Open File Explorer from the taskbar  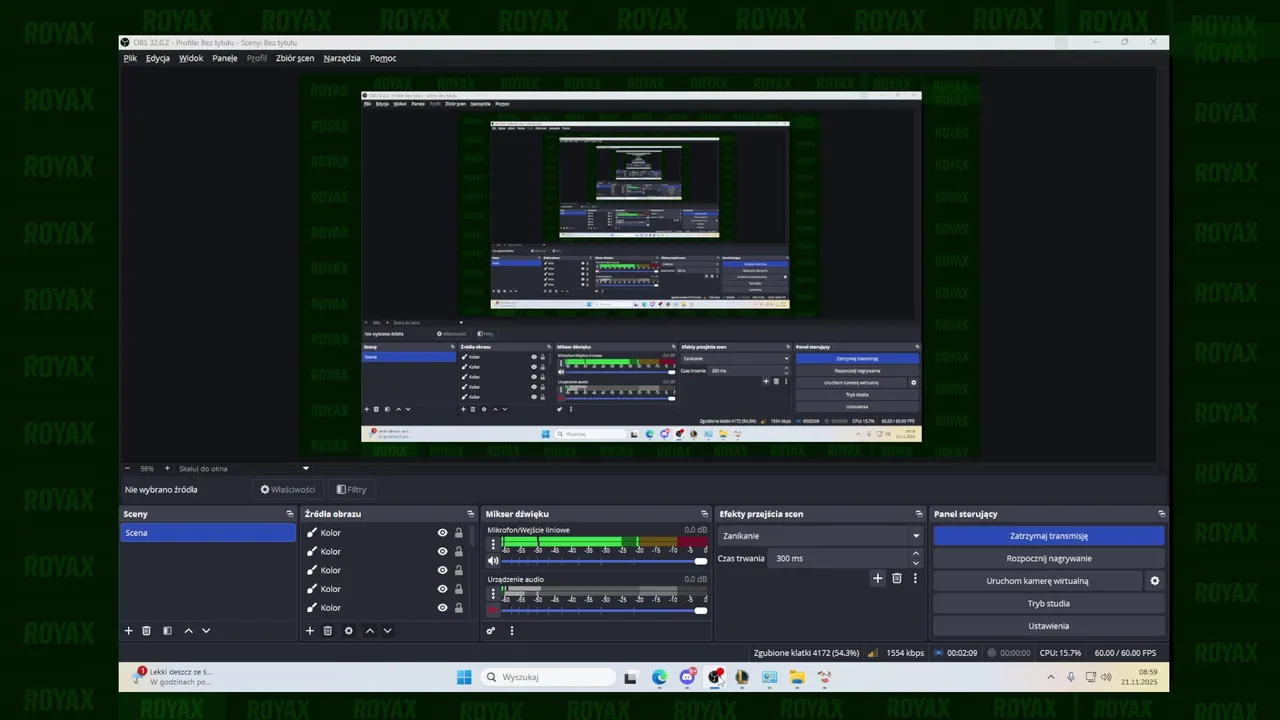pyautogui.click(x=797, y=677)
